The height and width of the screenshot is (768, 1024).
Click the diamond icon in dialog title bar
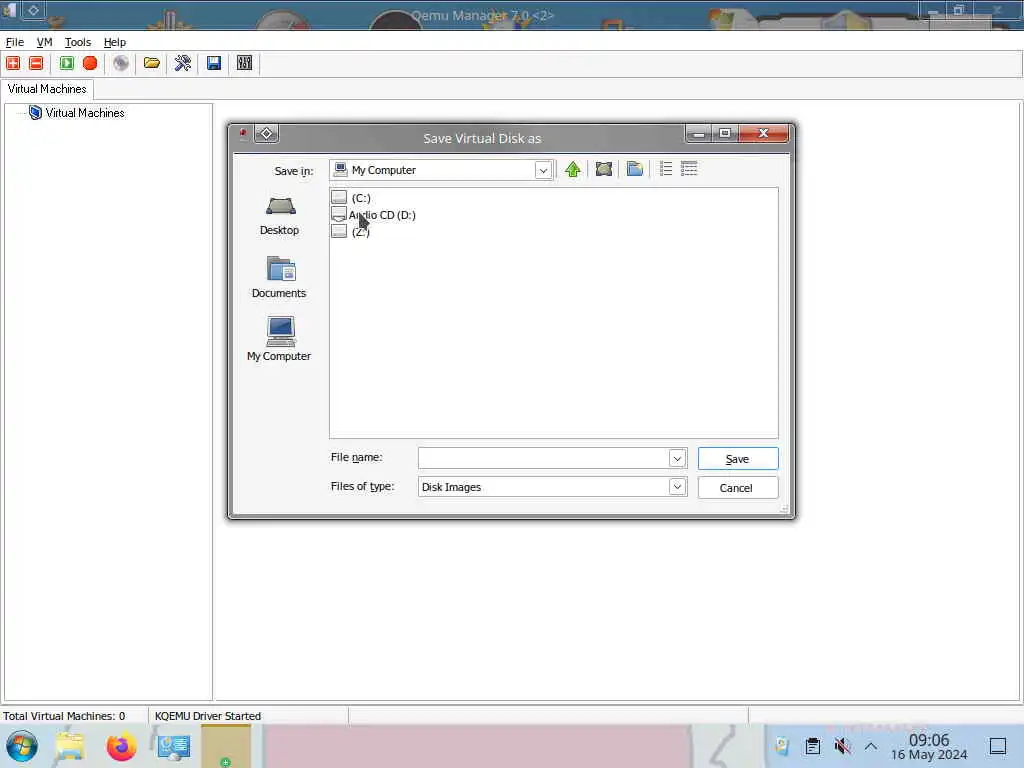266,133
